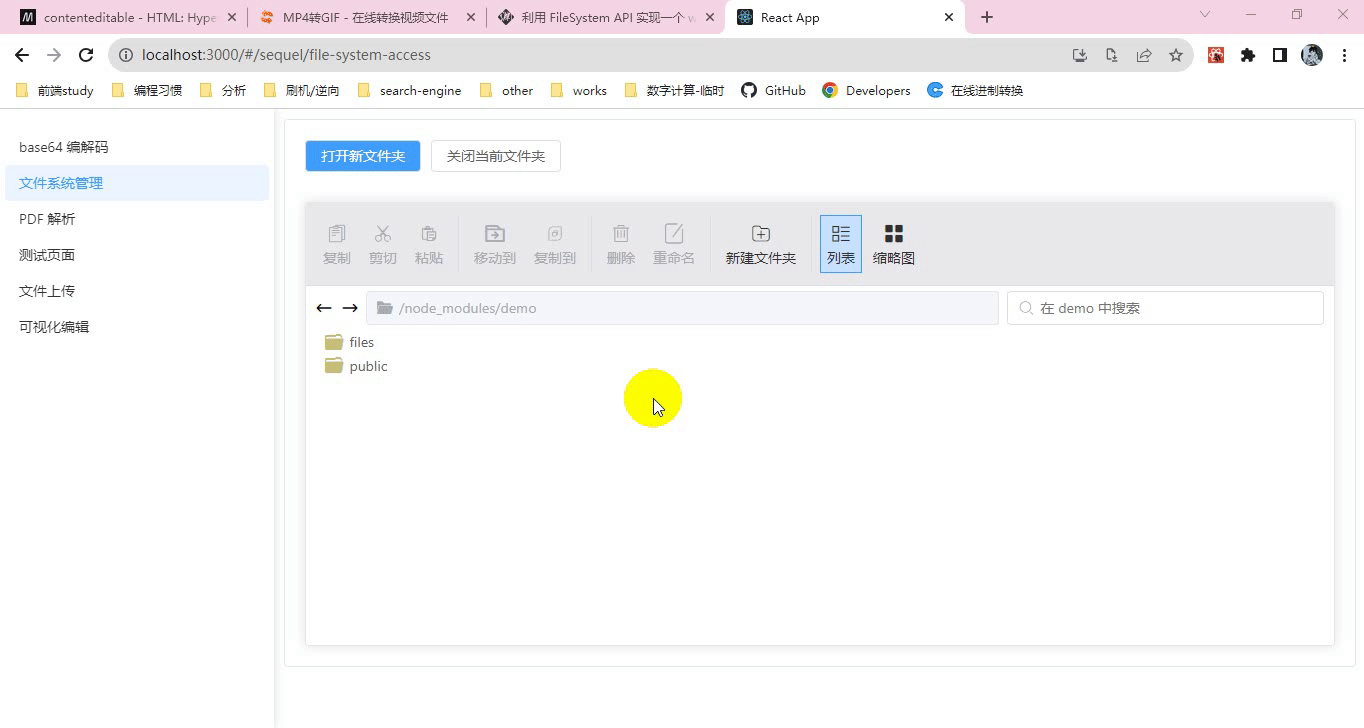This screenshot has height=728, width=1364.
Task: Go forward with the right arrow
Action: click(x=350, y=308)
